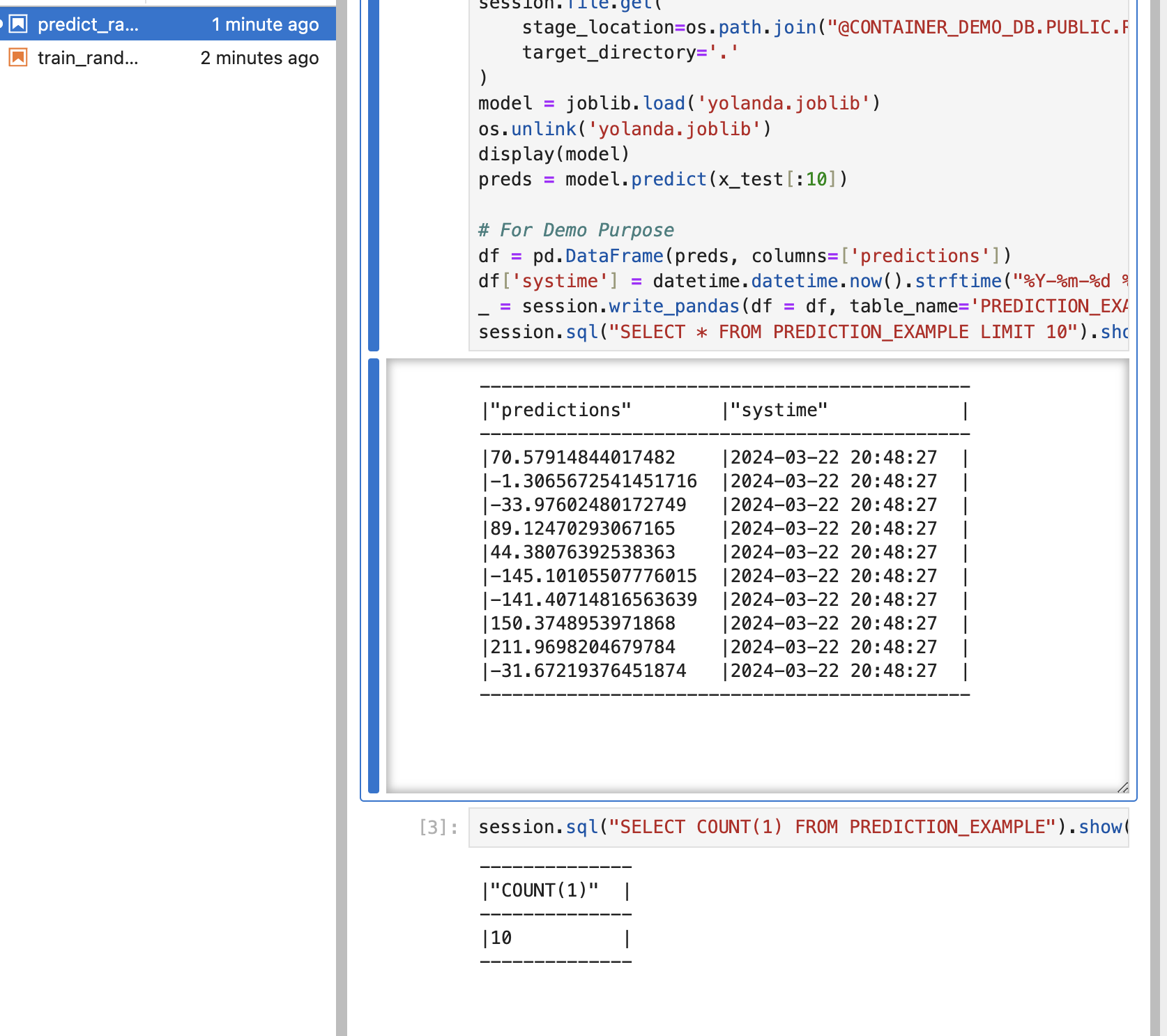
Task: Click the '1 minute ago' modified time
Action: [x=265, y=24]
